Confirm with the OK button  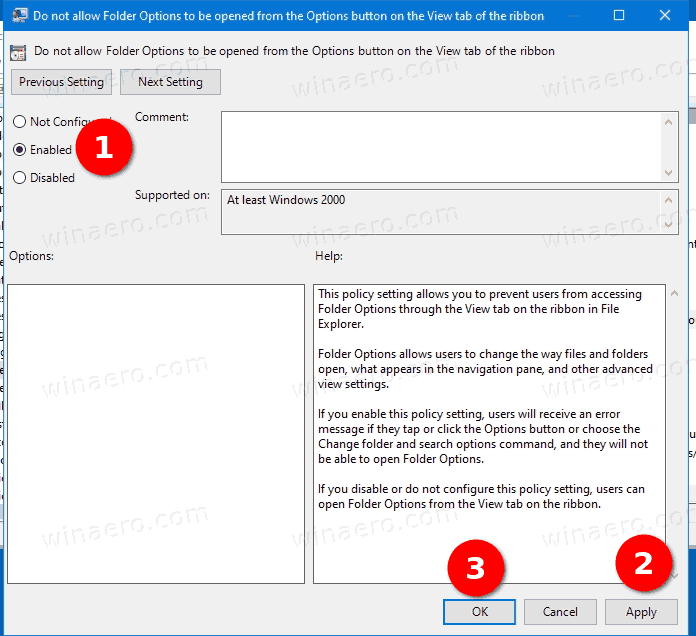(x=479, y=612)
